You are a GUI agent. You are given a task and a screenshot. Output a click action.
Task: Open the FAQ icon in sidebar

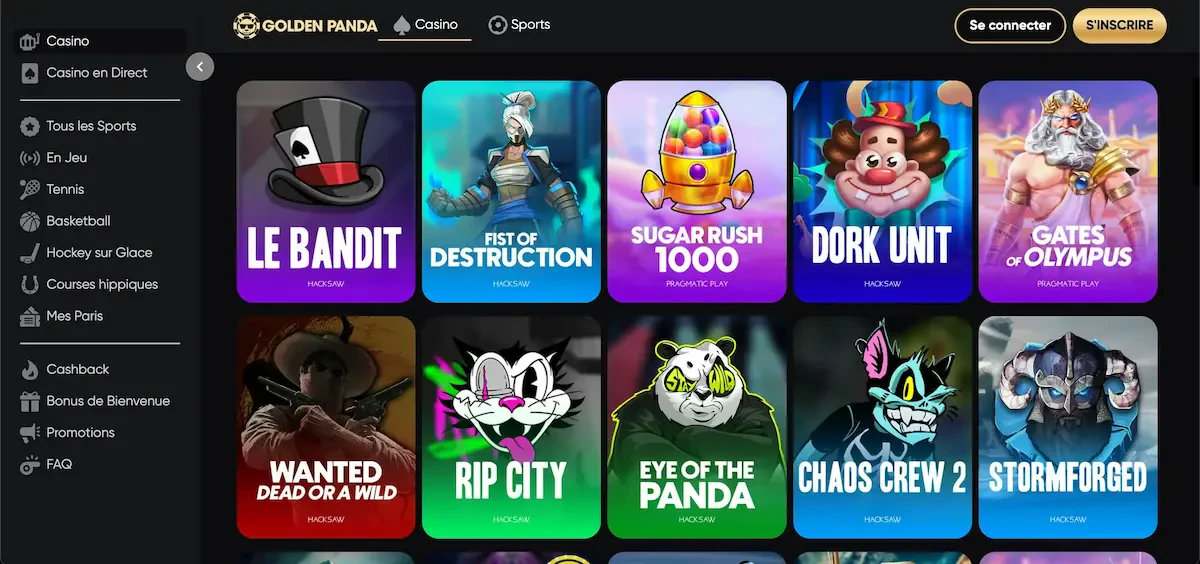tap(29, 465)
